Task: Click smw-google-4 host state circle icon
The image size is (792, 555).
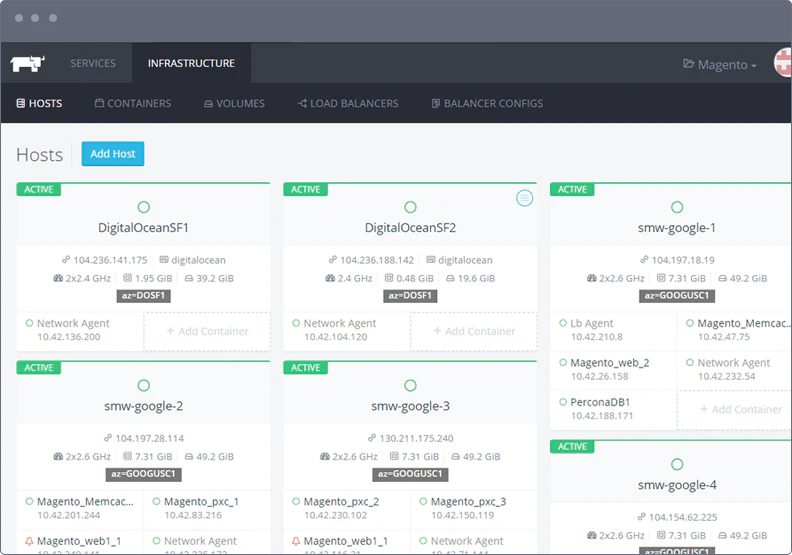Action: (677, 464)
